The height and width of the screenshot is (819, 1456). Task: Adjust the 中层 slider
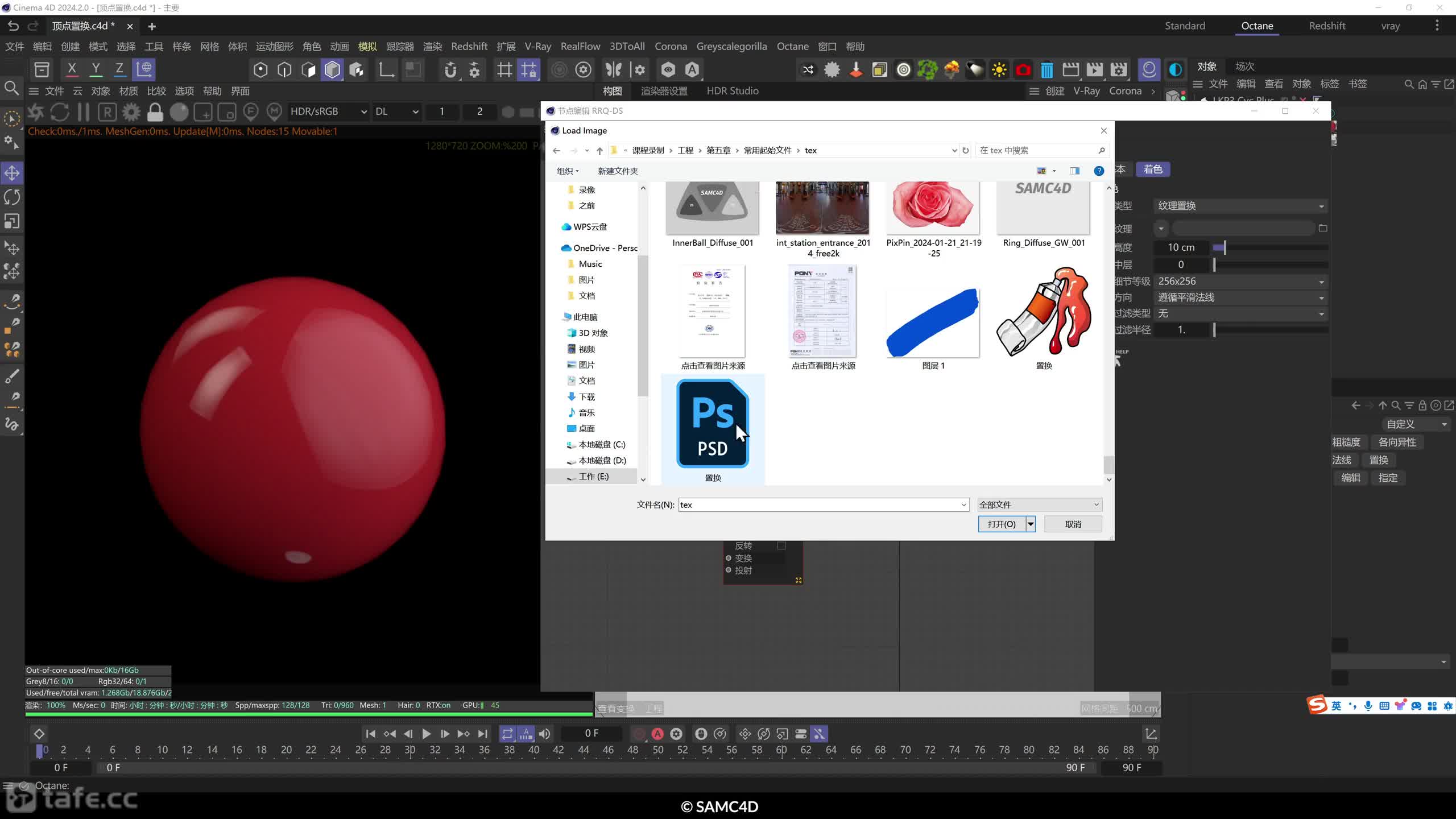(x=1271, y=264)
